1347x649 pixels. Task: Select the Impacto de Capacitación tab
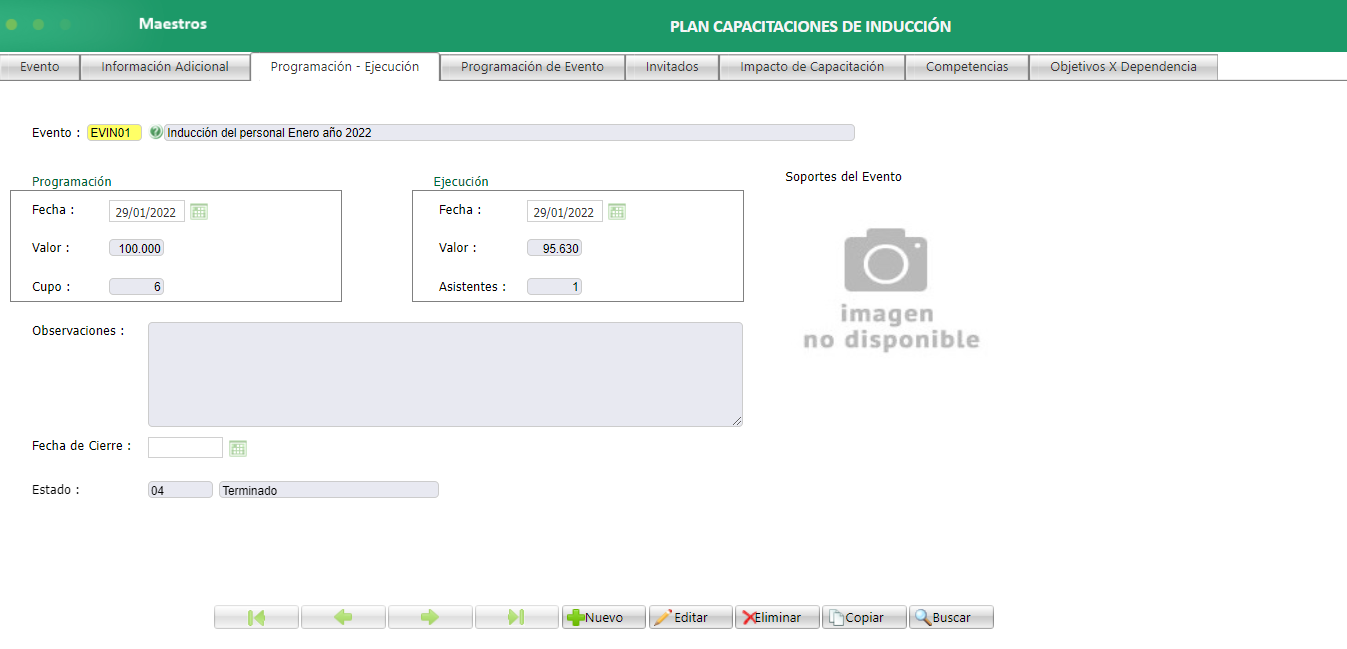click(811, 66)
